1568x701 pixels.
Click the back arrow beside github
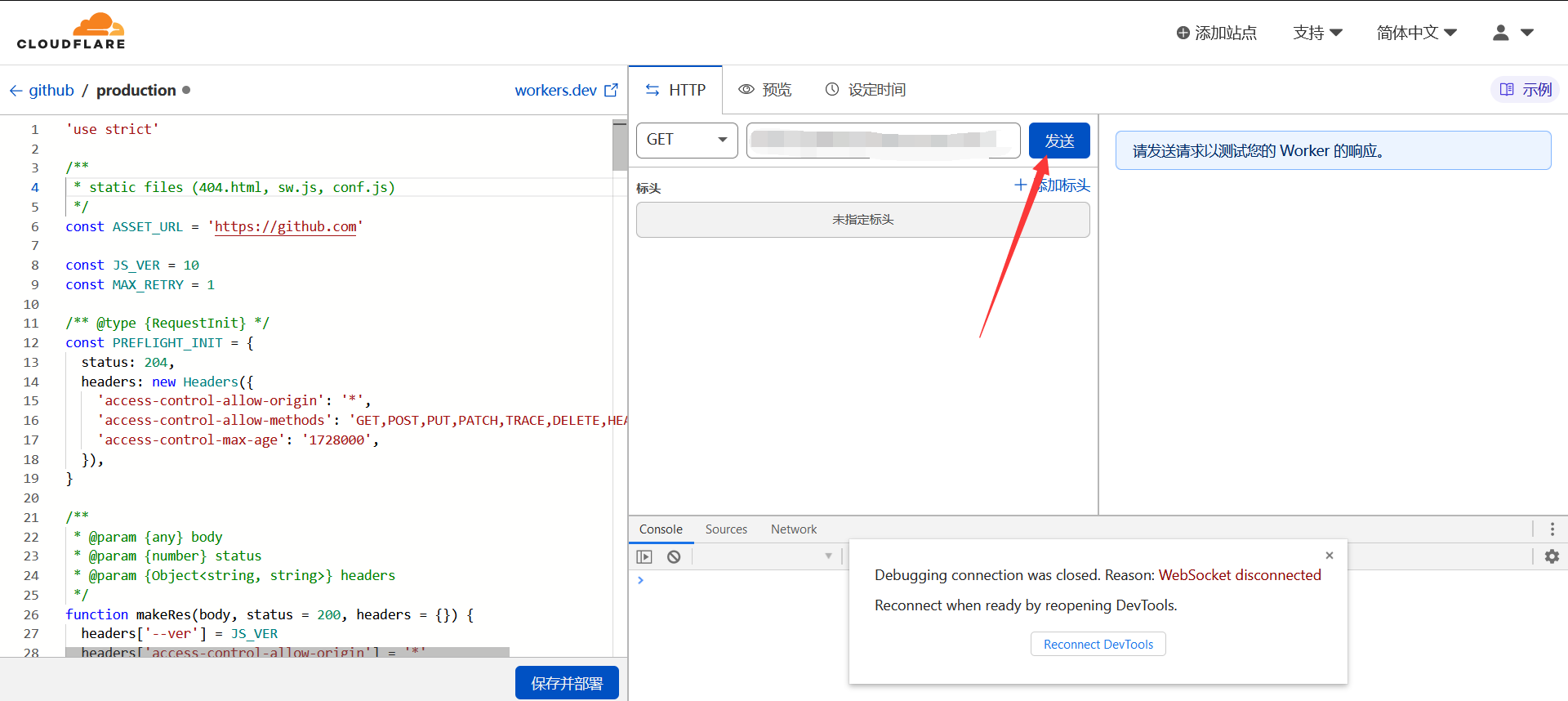click(16, 91)
